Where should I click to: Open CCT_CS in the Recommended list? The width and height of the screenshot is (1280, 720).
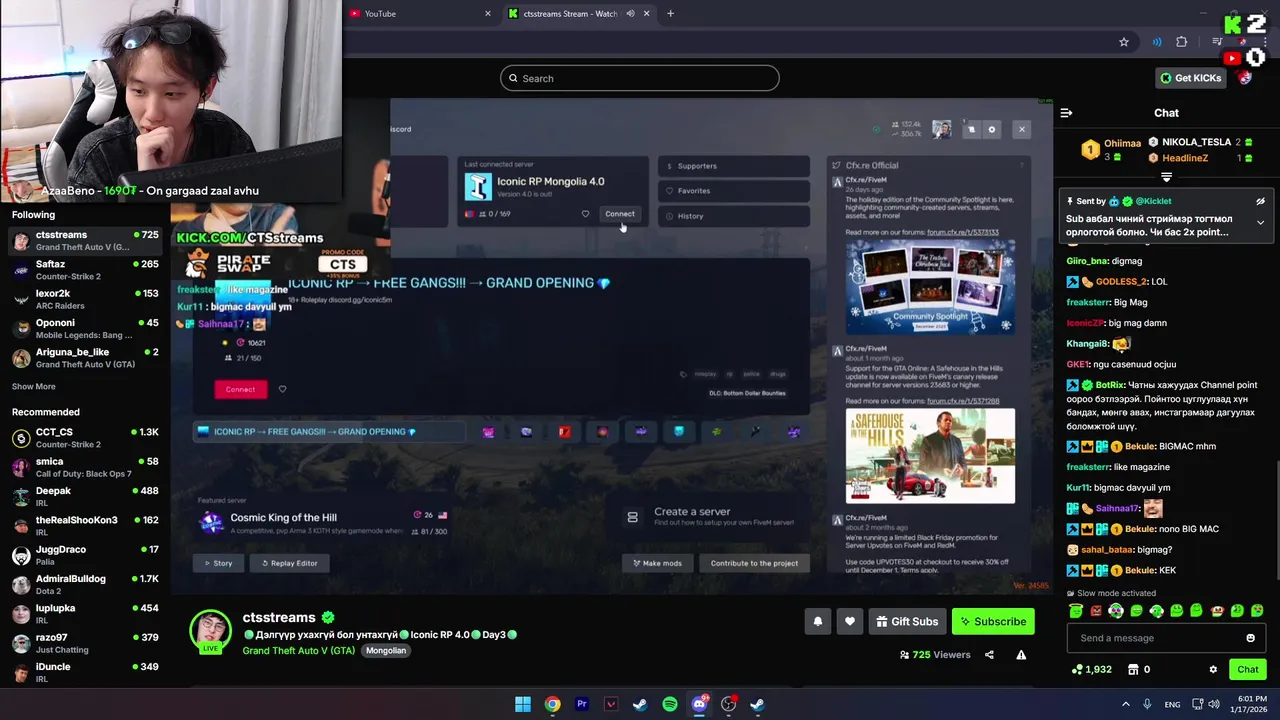(85, 438)
